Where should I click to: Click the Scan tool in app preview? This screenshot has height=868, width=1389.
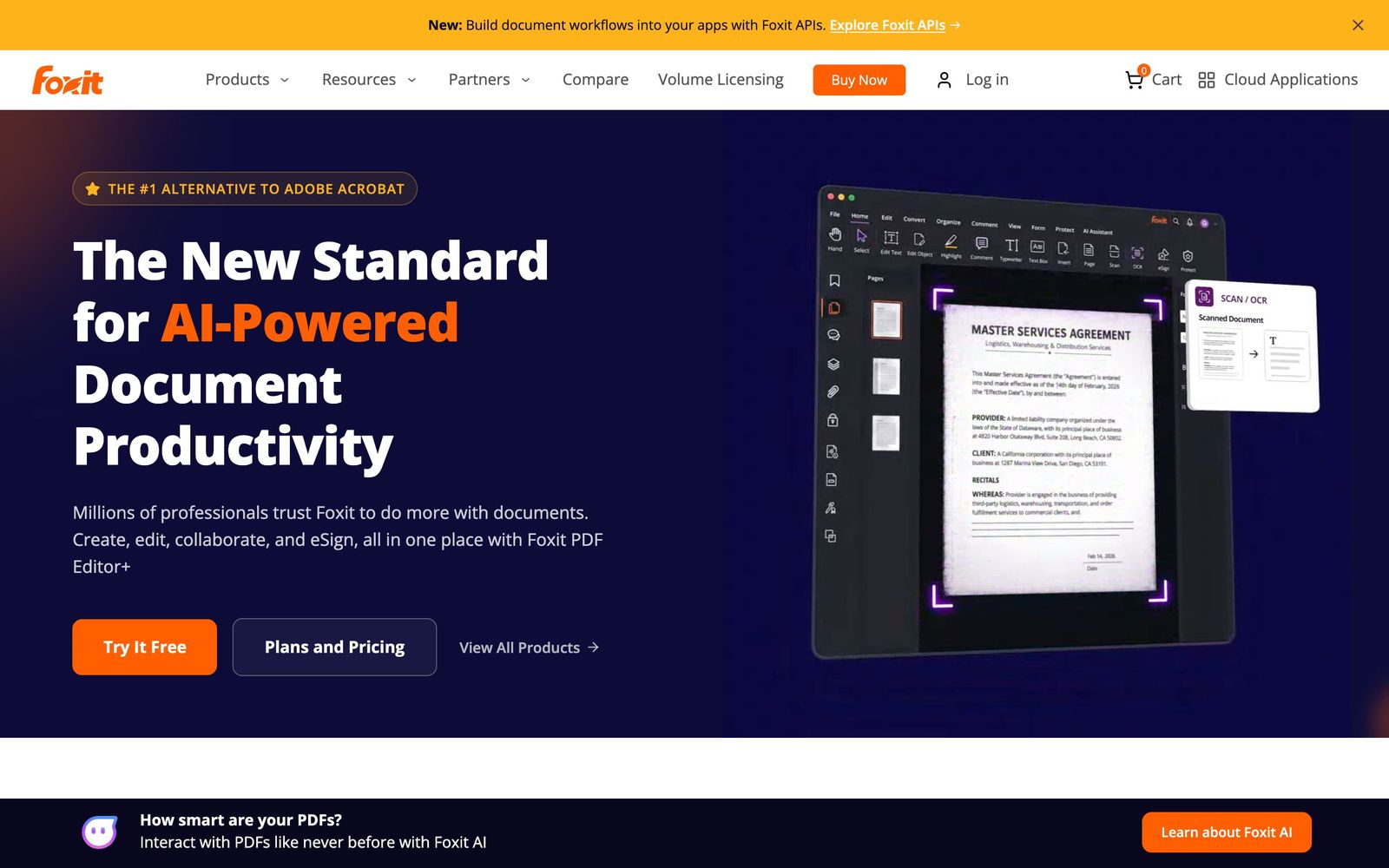(x=1115, y=257)
